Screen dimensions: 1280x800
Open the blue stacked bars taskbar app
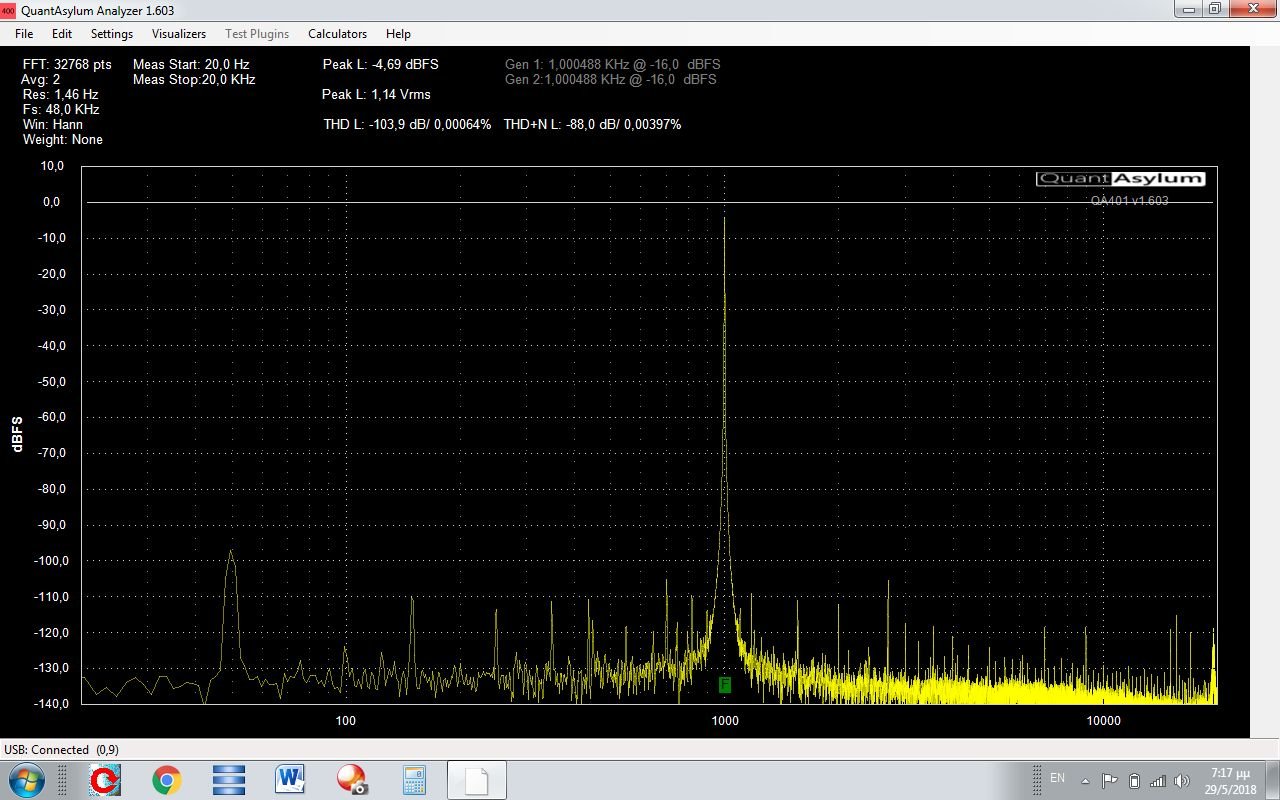(x=229, y=780)
